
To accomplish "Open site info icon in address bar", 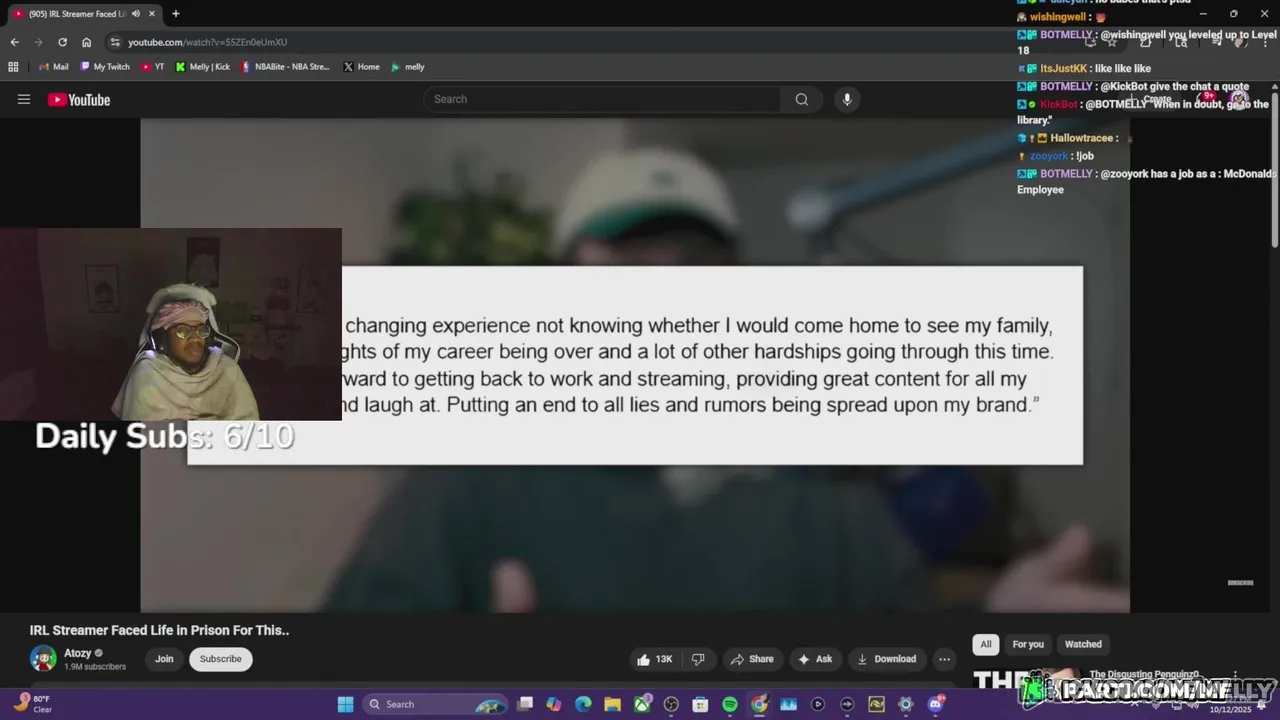I will 115,42.
